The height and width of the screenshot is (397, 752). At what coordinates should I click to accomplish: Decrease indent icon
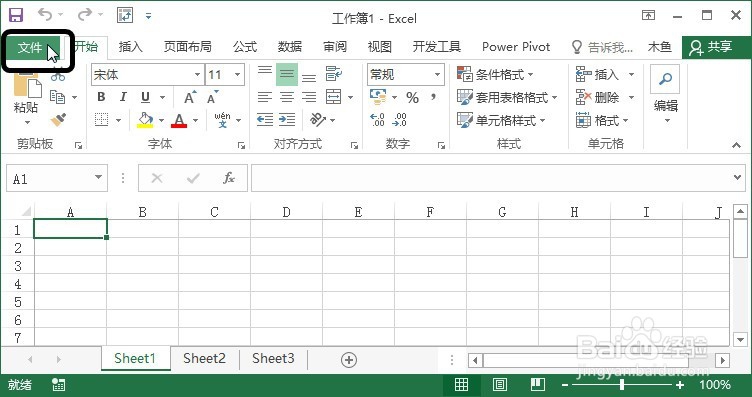[x=265, y=120]
